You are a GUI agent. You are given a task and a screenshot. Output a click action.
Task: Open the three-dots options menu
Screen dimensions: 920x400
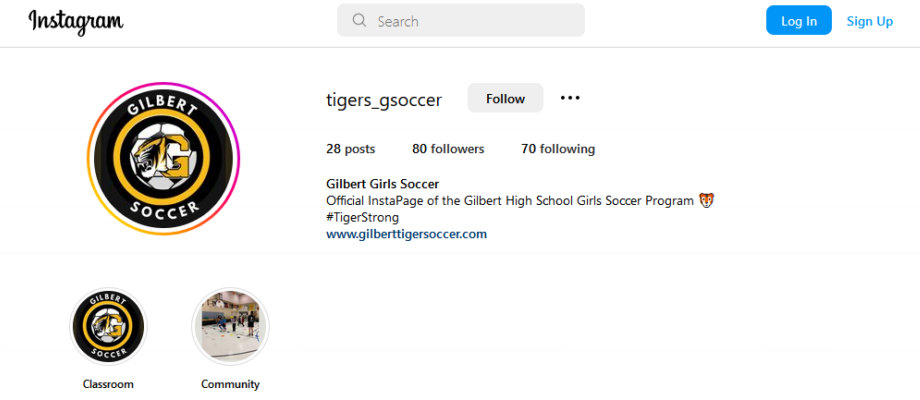(570, 98)
